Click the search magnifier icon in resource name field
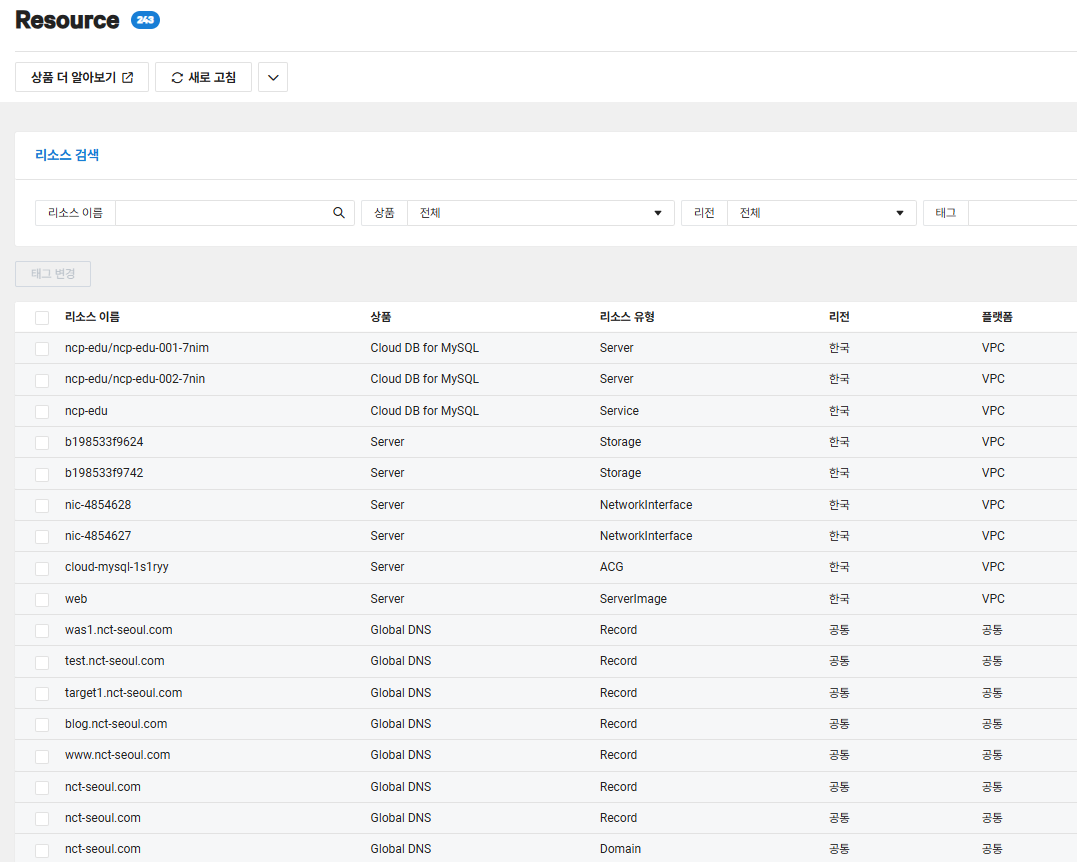Image resolution: width=1077 pixels, height=862 pixels. pos(339,213)
